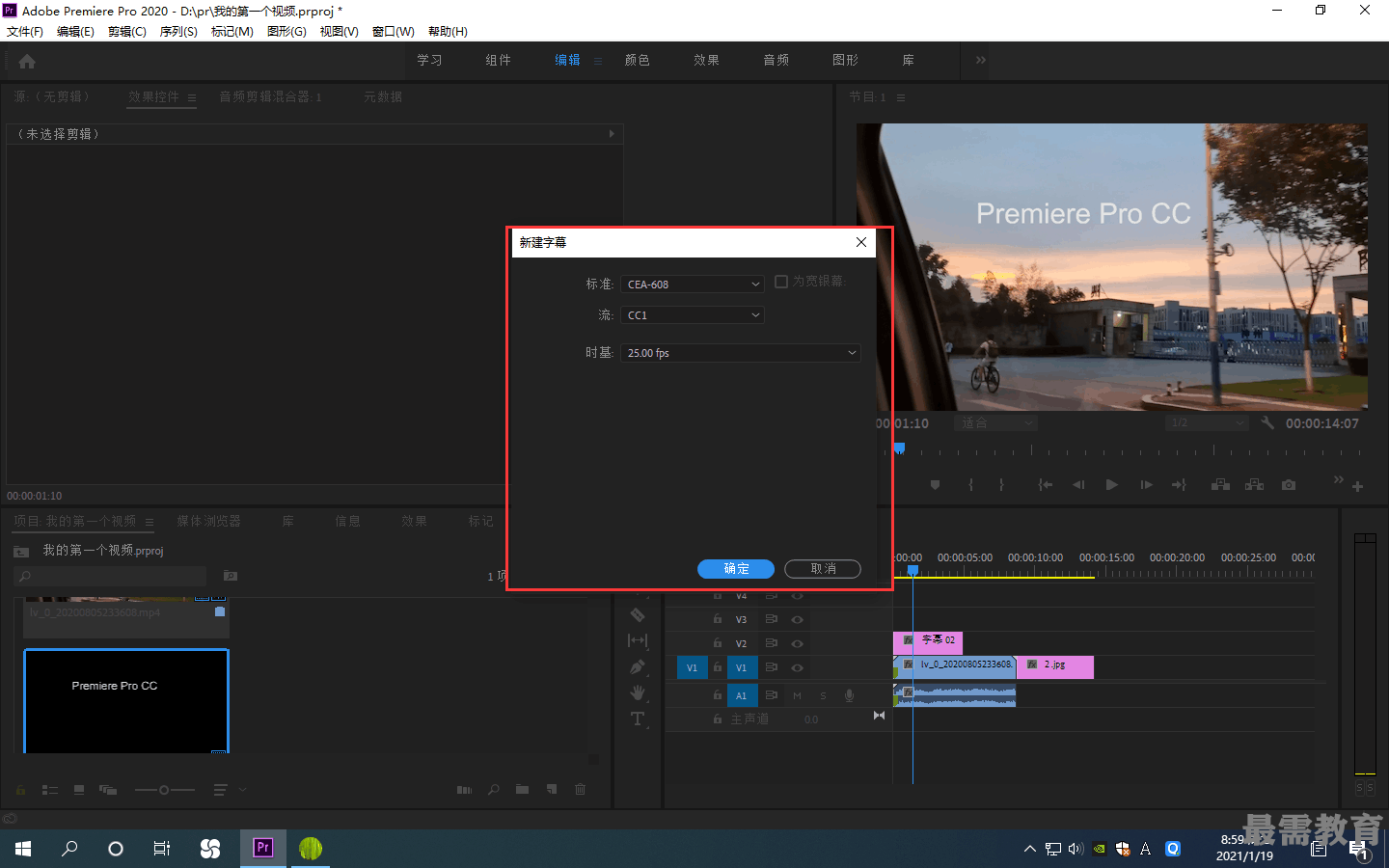Open the 剪辑(C) menu
Screen dimensions: 1389x868
(127, 32)
